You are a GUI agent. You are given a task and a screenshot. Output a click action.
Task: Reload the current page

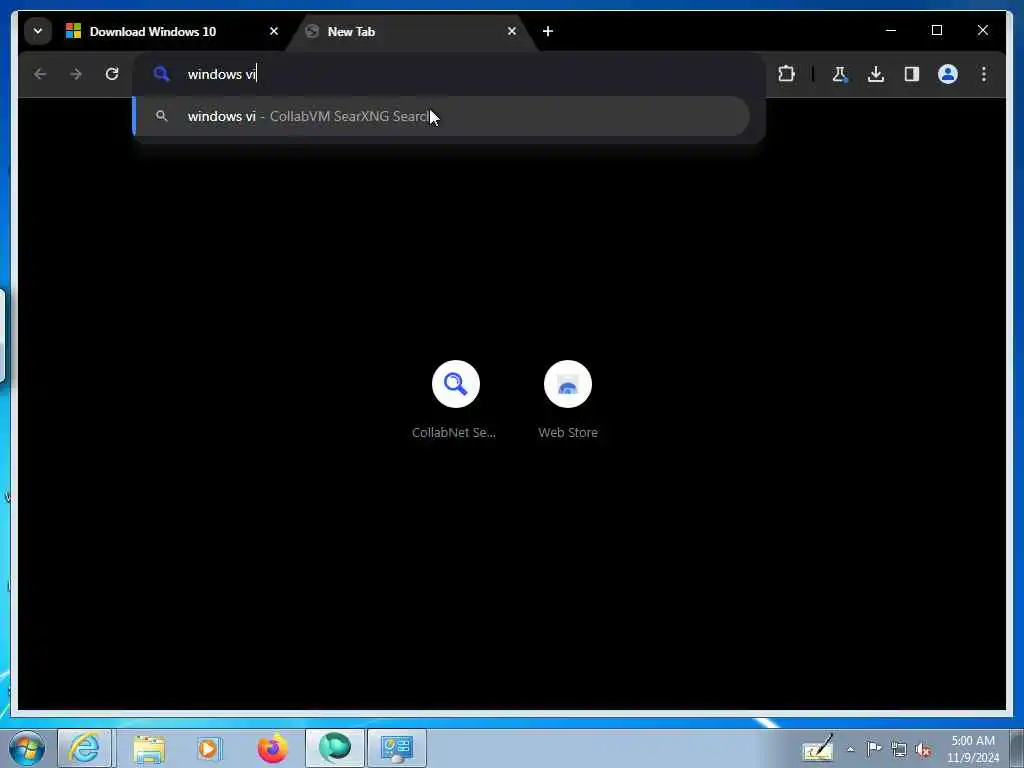(112, 74)
